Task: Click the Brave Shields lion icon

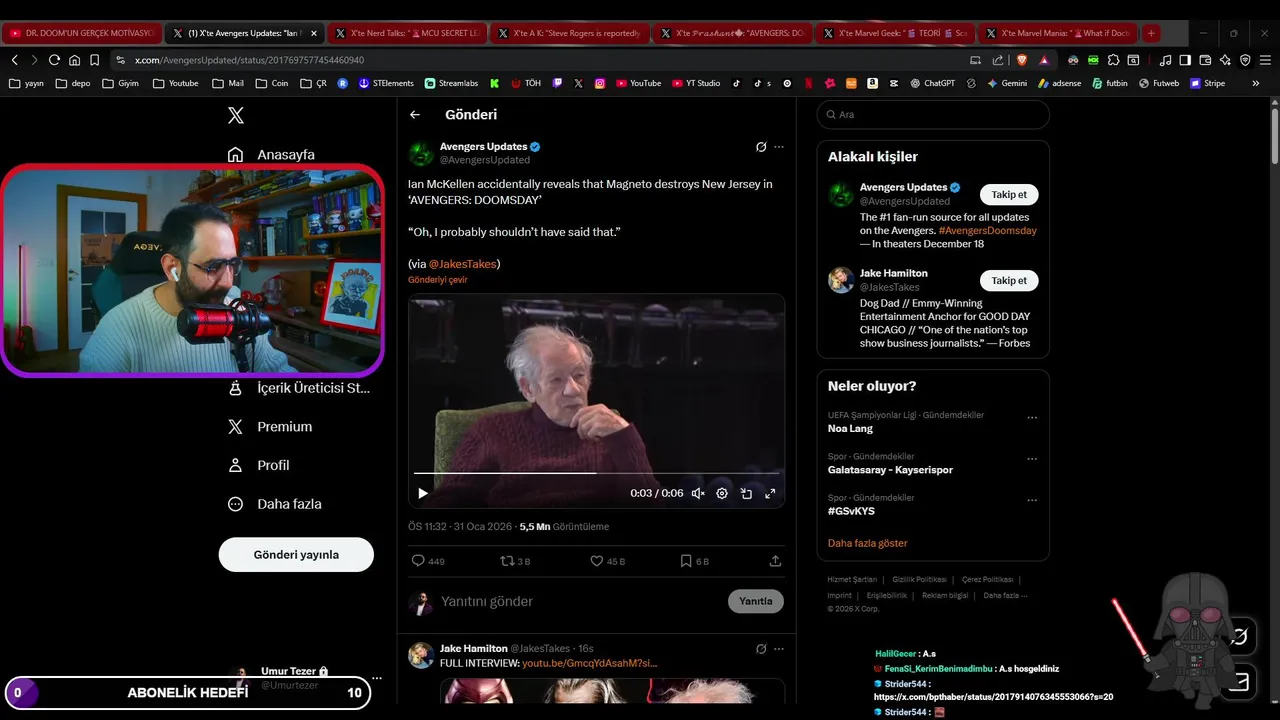Action: tap(1023, 60)
